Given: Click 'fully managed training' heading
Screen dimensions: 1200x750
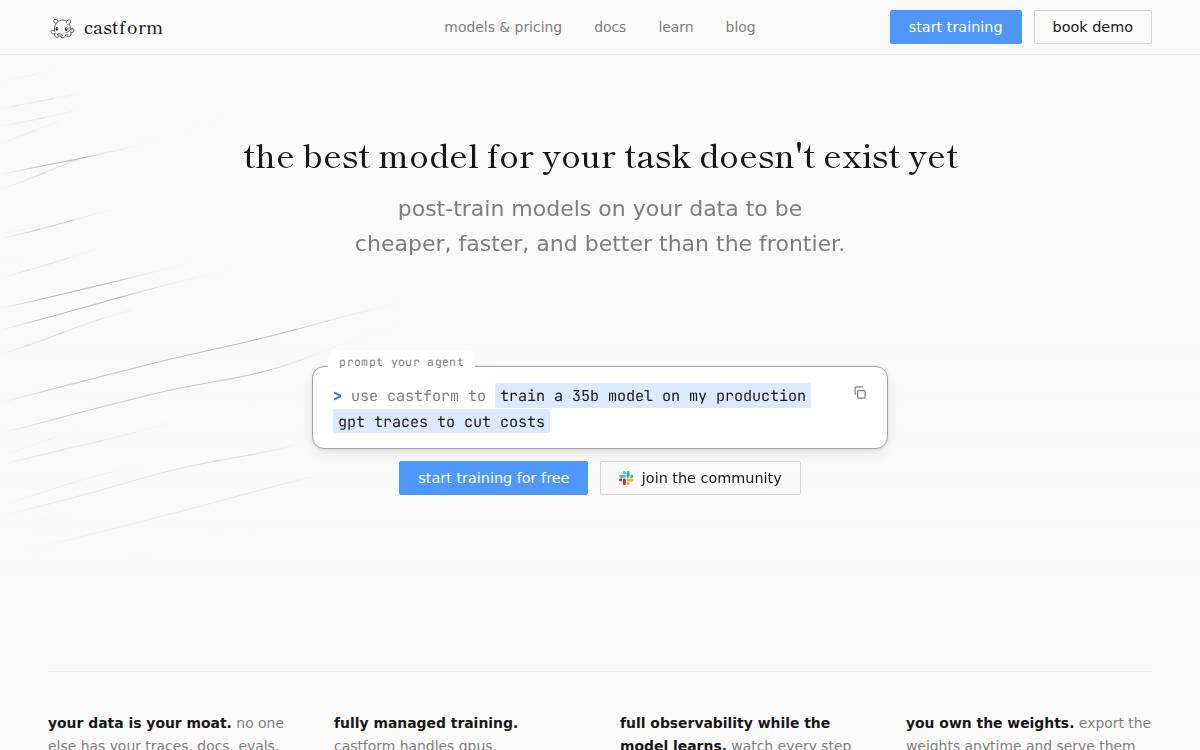Looking at the screenshot, I should coord(426,723).
